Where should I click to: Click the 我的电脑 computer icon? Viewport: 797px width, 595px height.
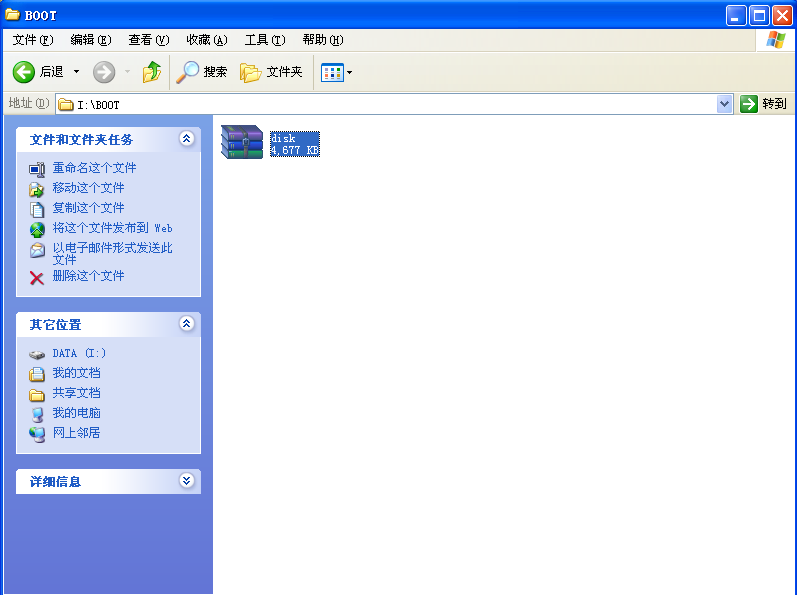tap(37, 414)
